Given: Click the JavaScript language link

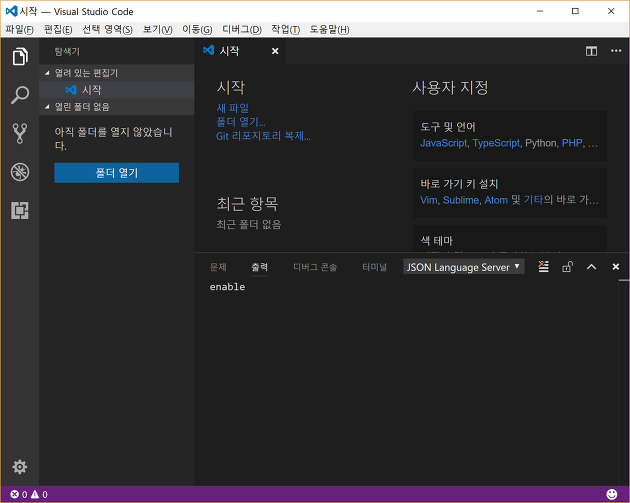Looking at the screenshot, I should (444, 143).
